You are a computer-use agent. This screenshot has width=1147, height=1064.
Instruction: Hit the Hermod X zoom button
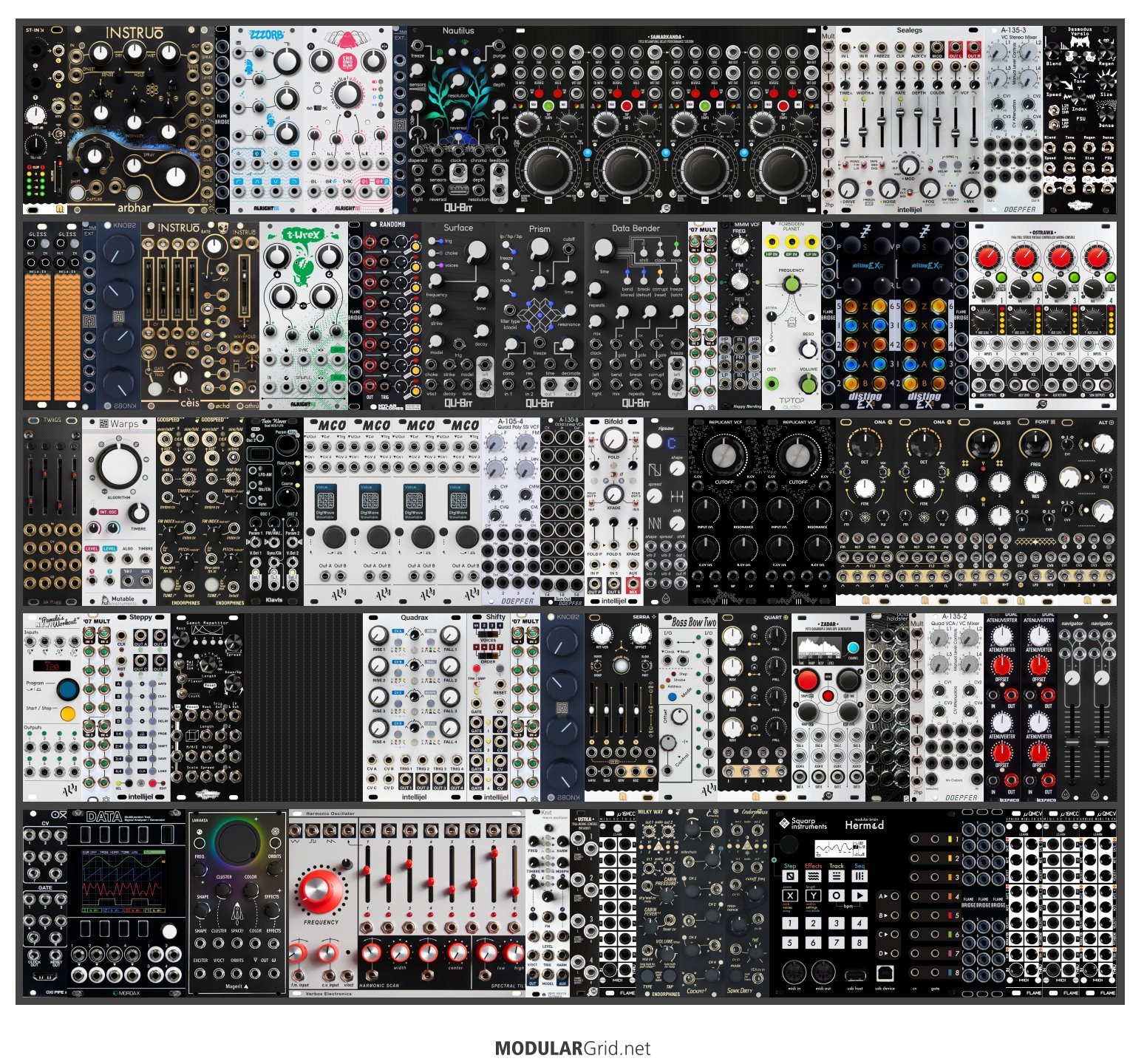click(x=790, y=896)
